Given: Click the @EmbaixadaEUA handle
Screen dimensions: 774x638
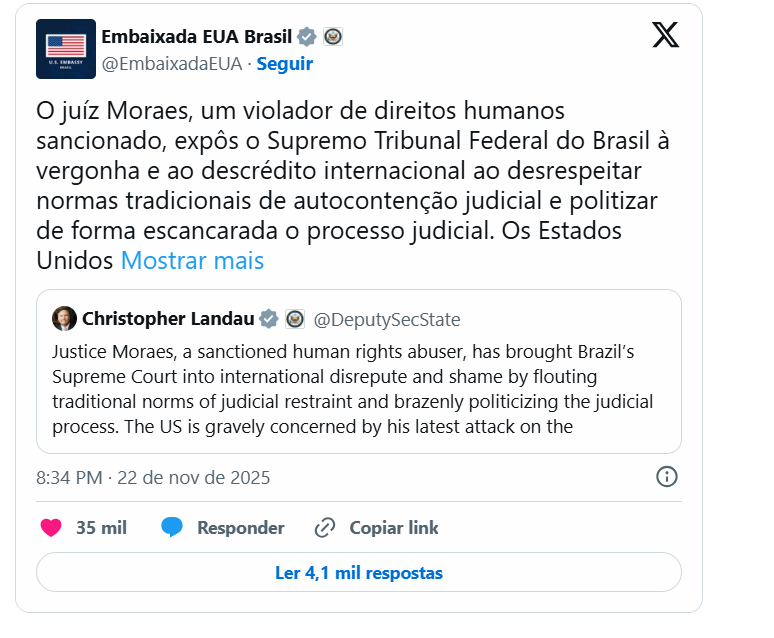Looking at the screenshot, I should point(173,64).
